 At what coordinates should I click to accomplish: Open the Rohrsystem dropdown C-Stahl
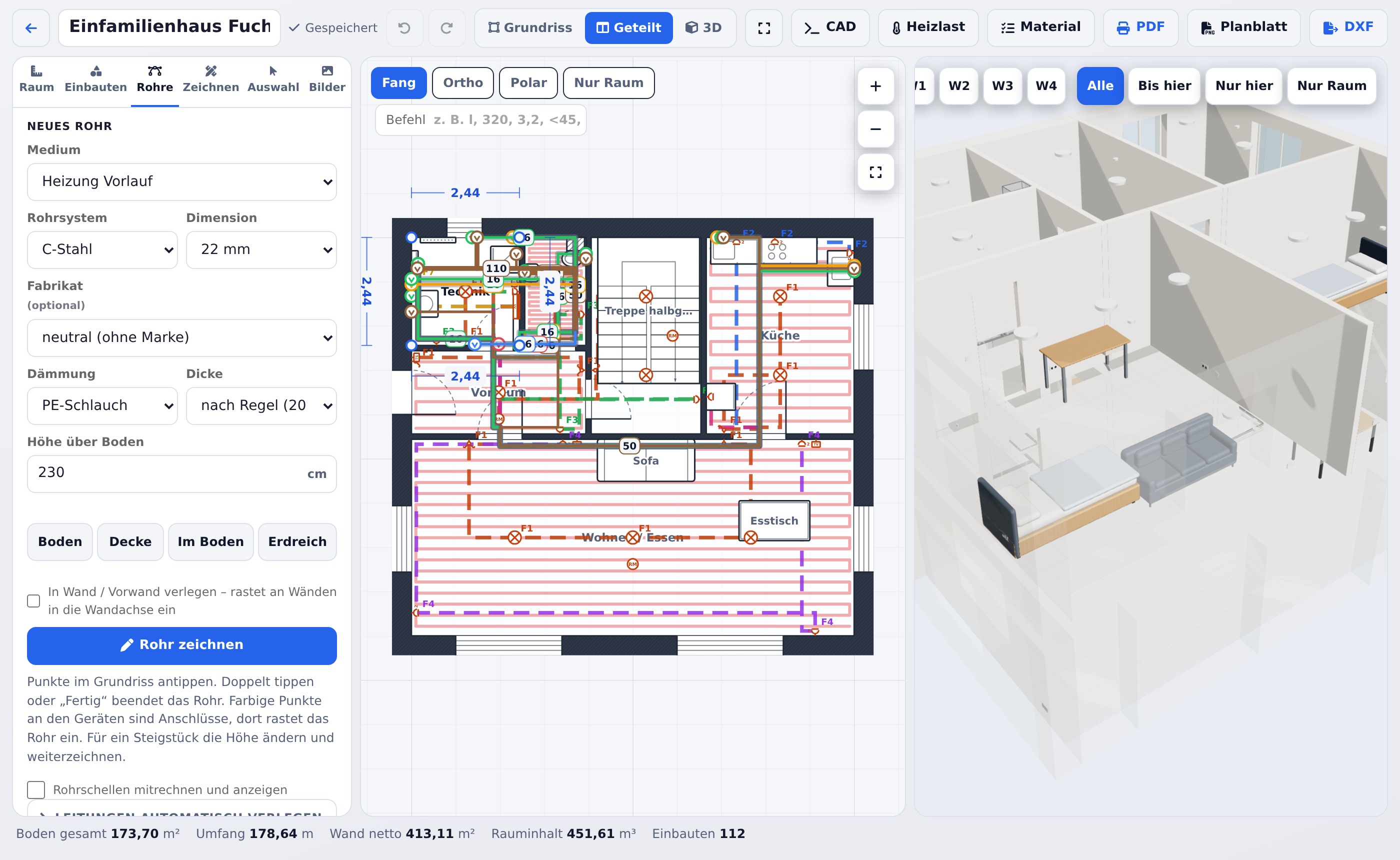102,249
